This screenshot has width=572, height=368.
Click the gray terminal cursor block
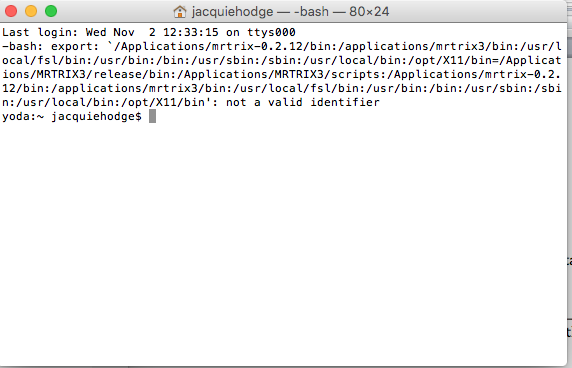pos(152,116)
